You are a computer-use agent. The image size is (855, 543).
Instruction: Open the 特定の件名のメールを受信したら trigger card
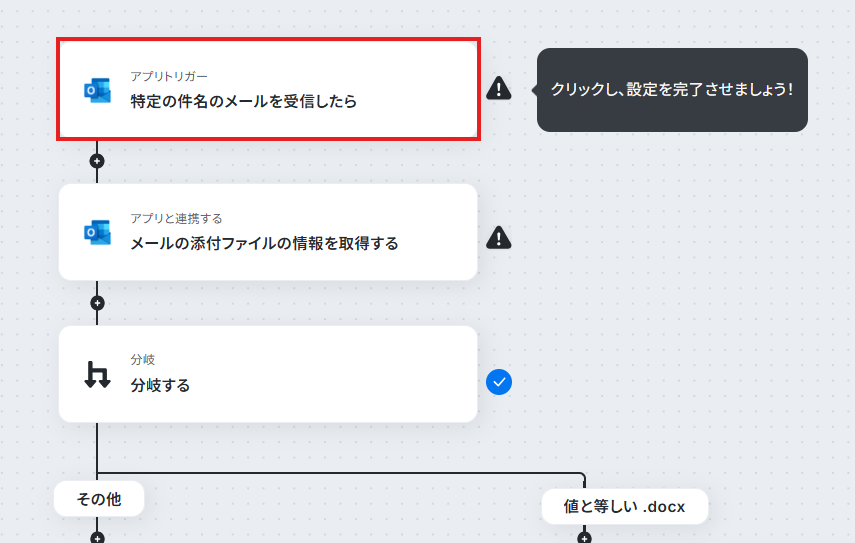tap(268, 89)
